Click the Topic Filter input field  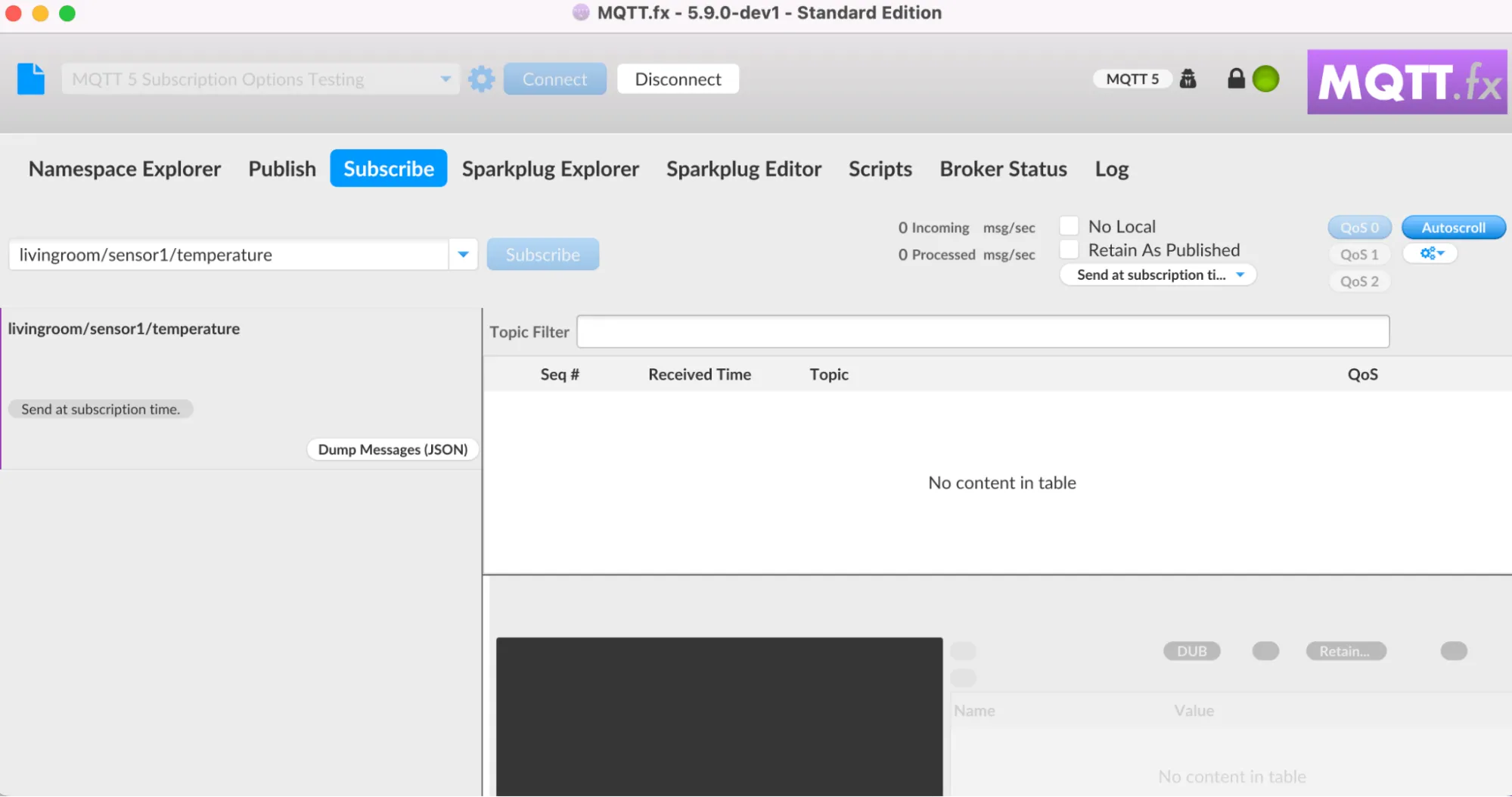coord(983,331)
